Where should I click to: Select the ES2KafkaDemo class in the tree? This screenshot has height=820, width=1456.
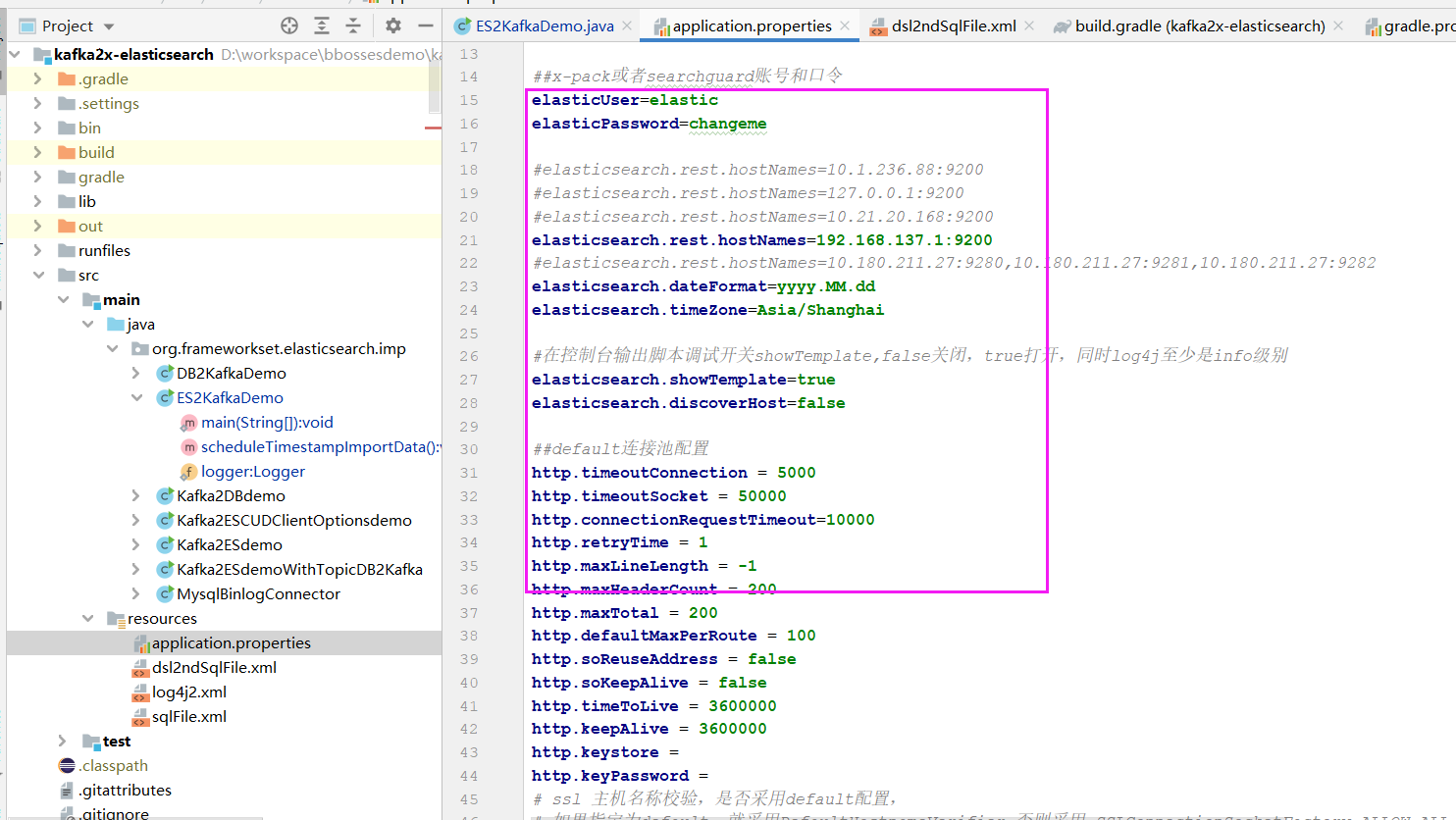[230, 397]
